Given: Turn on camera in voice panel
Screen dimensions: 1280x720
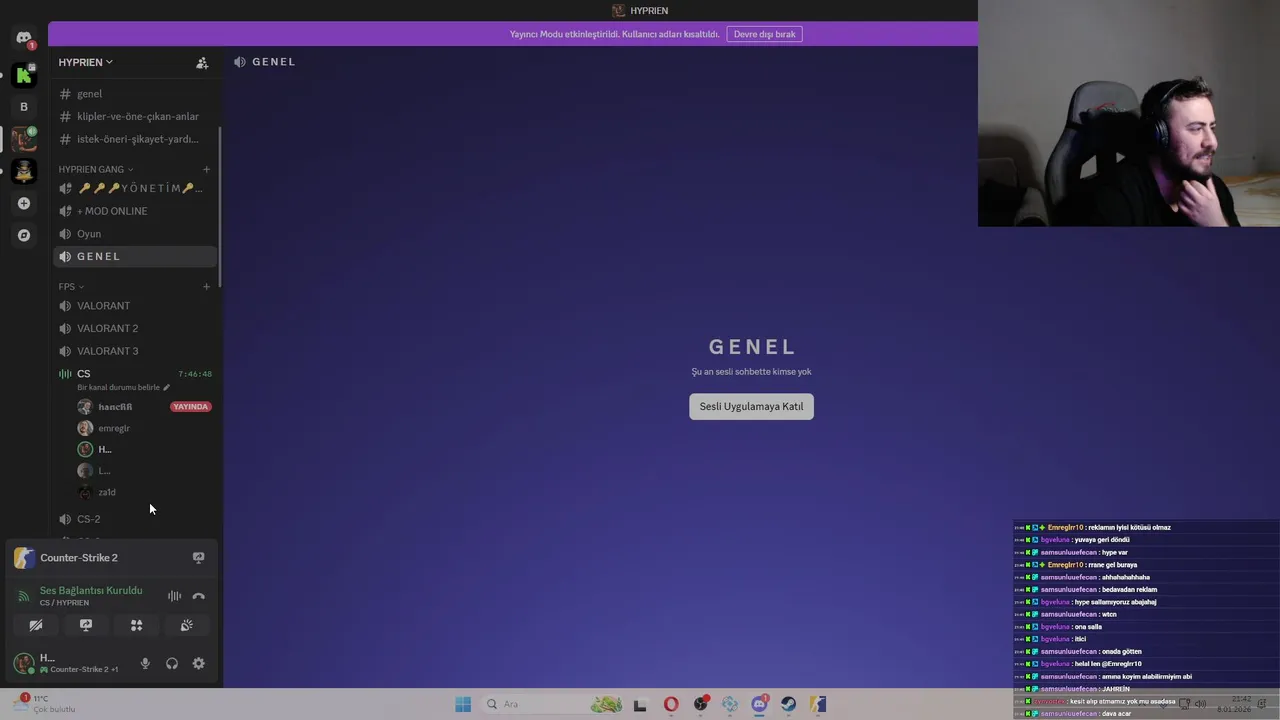Looking at the screenshot, I should 36,626.
